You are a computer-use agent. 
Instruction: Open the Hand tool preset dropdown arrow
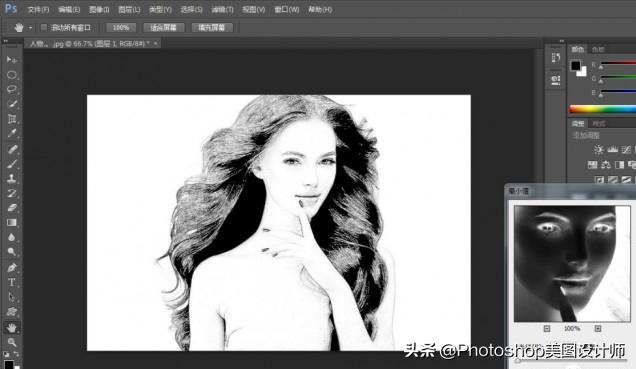point(30,28)
